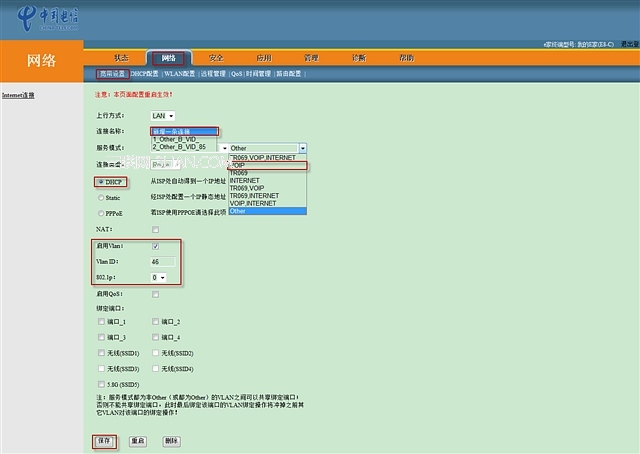Screen dimensions: 640x454
Task: Open the 应用 tab
Action: pyautogui.click(x=264, y=58)
